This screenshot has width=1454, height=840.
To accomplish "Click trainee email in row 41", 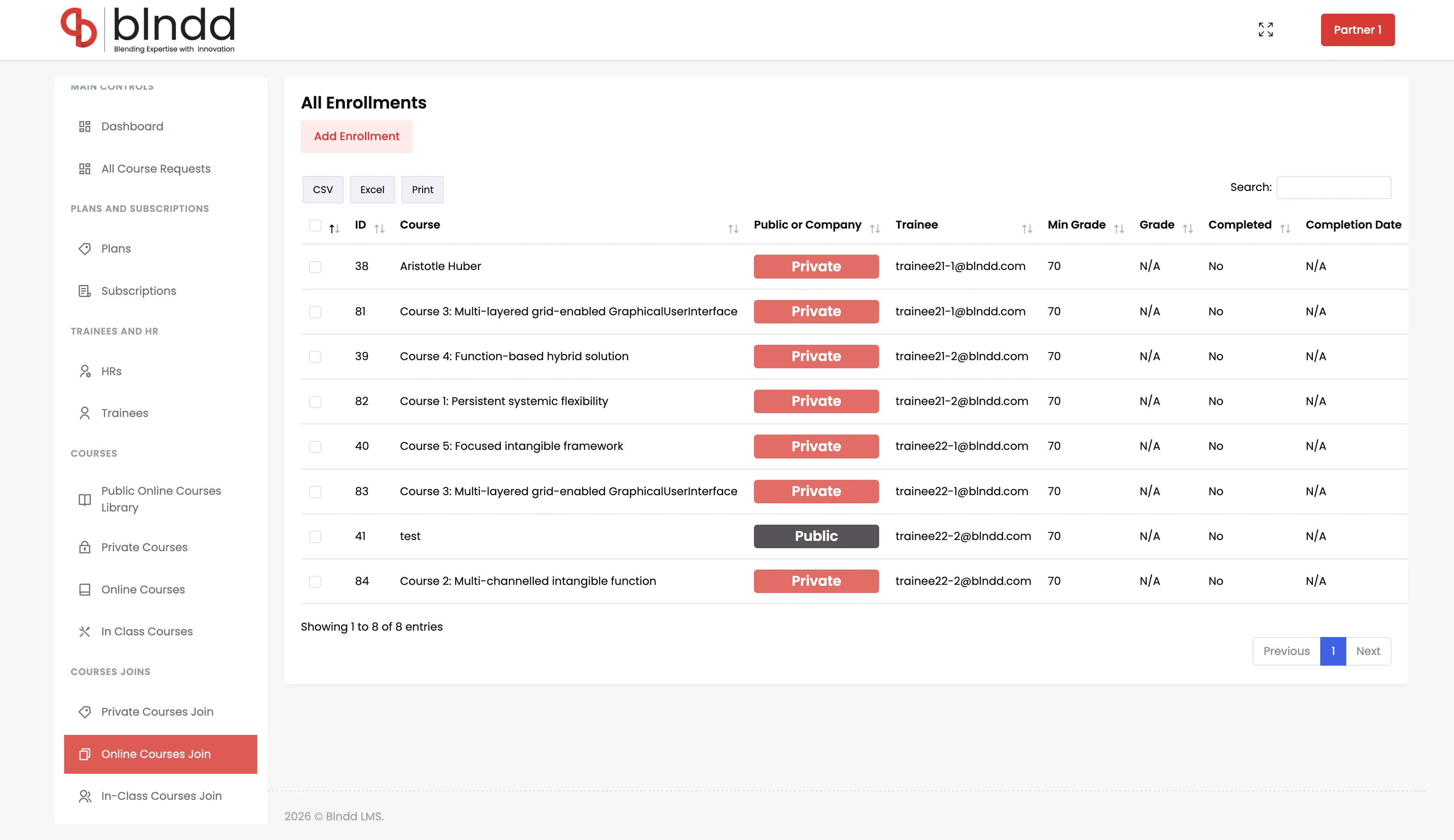I will [963, 536].
